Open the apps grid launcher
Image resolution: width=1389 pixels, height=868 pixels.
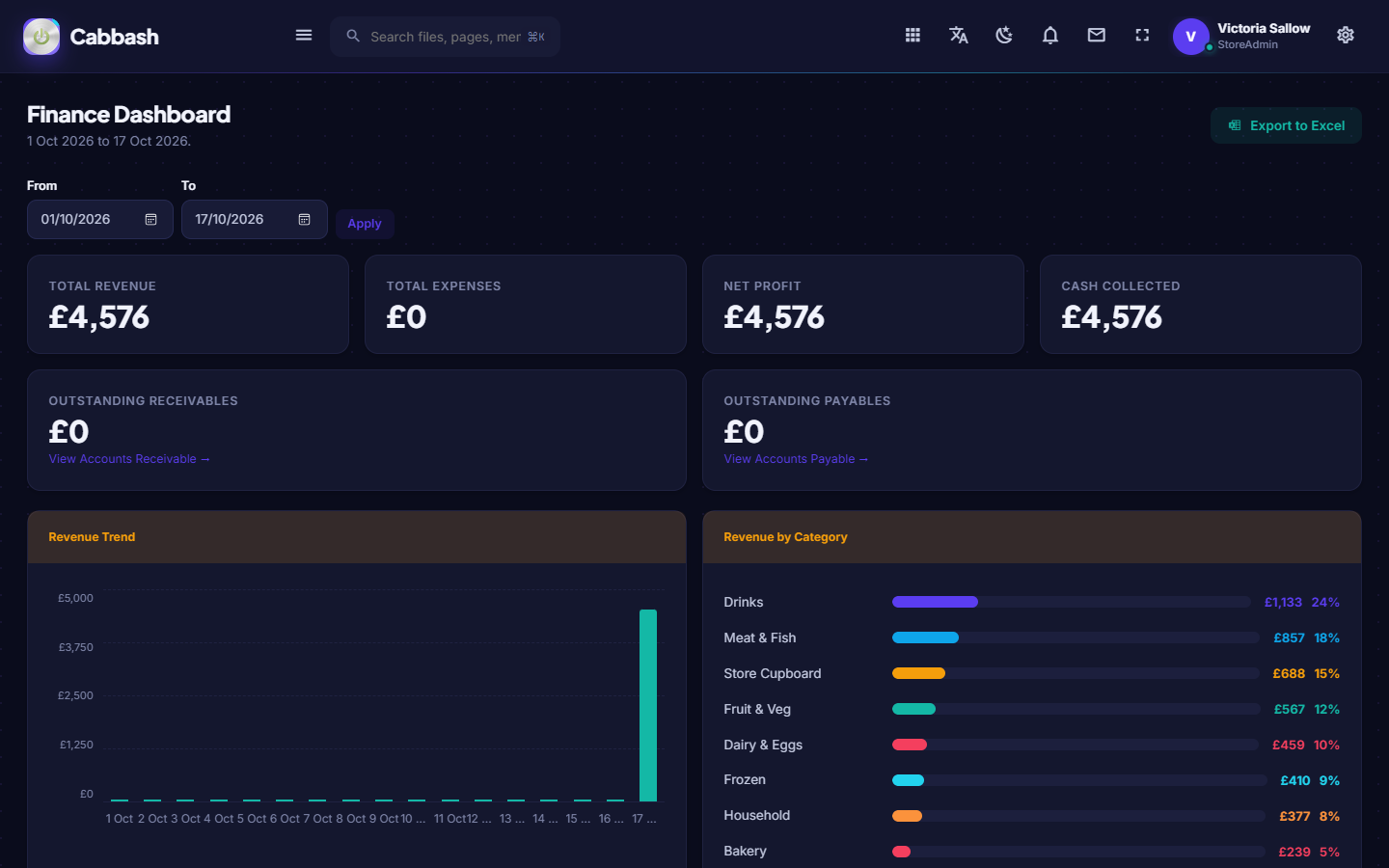tap(912, 36)
